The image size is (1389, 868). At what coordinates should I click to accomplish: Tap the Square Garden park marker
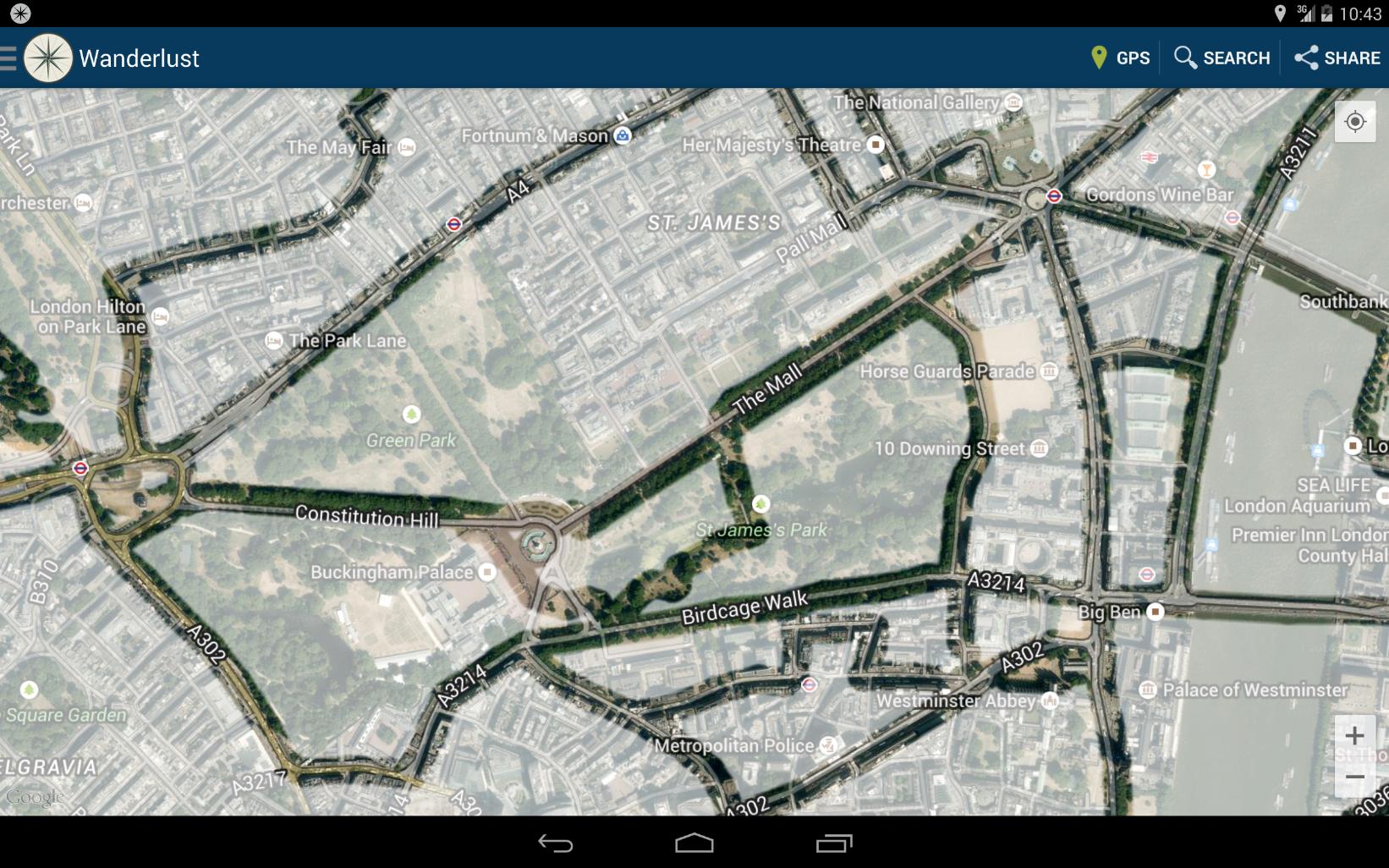tap(30, 690)
